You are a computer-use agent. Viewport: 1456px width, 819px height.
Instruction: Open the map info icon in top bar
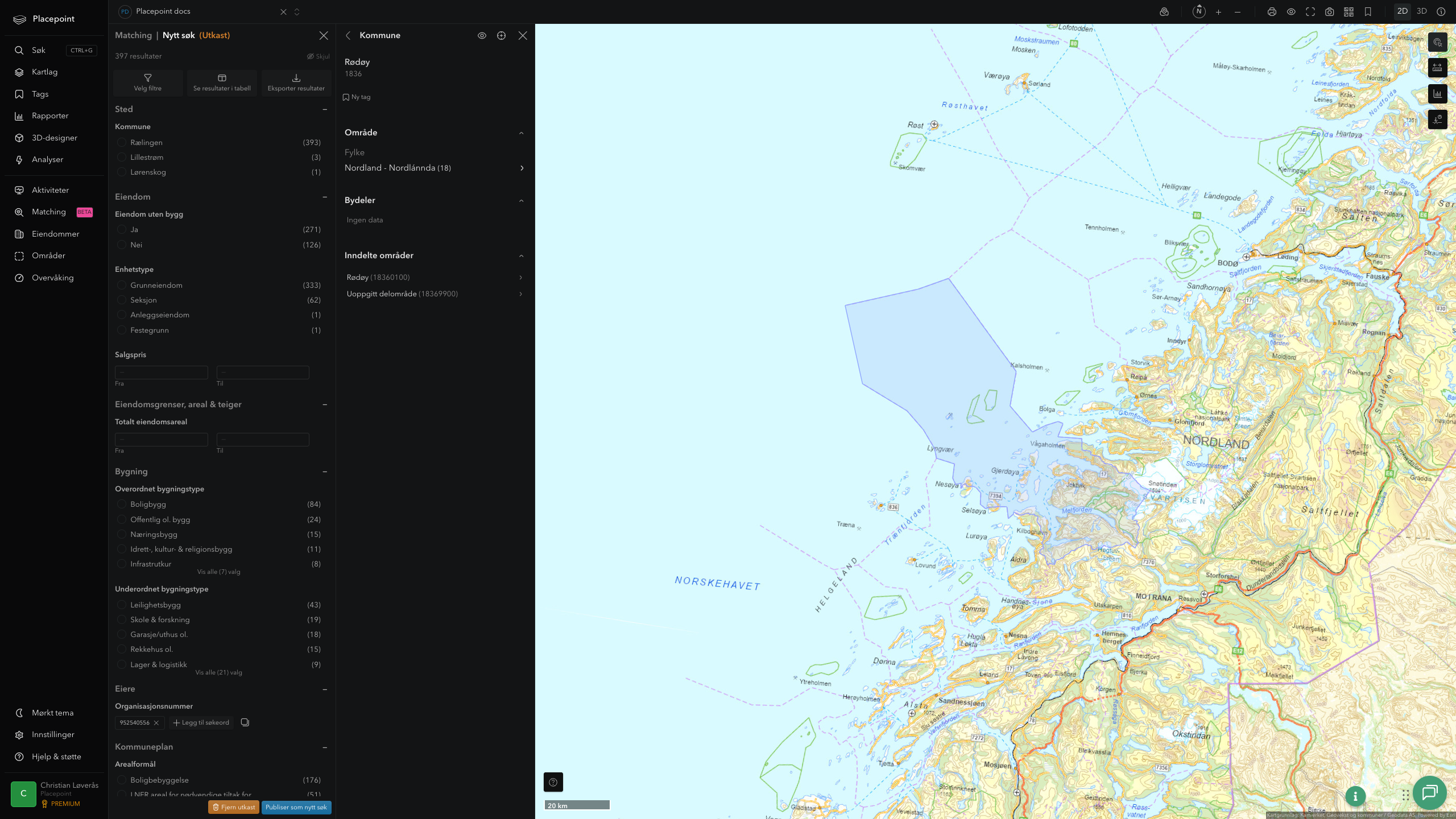[1441, 12]
